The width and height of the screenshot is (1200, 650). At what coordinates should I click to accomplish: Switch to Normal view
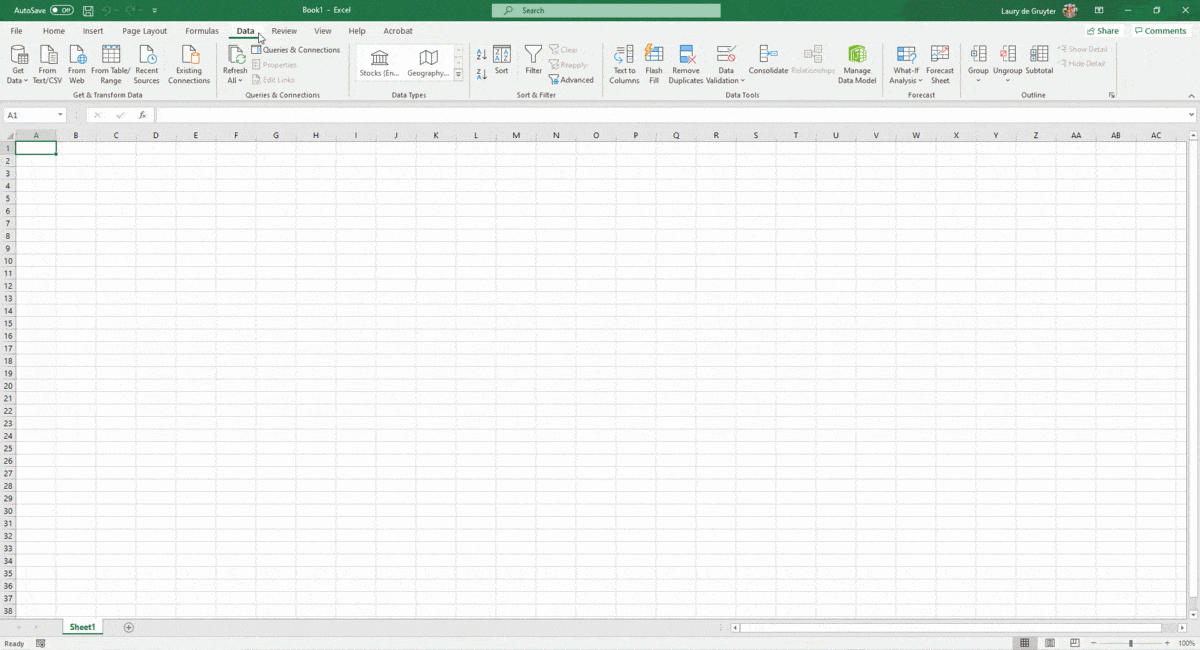pyautogui.click(x=1025, y=643)
